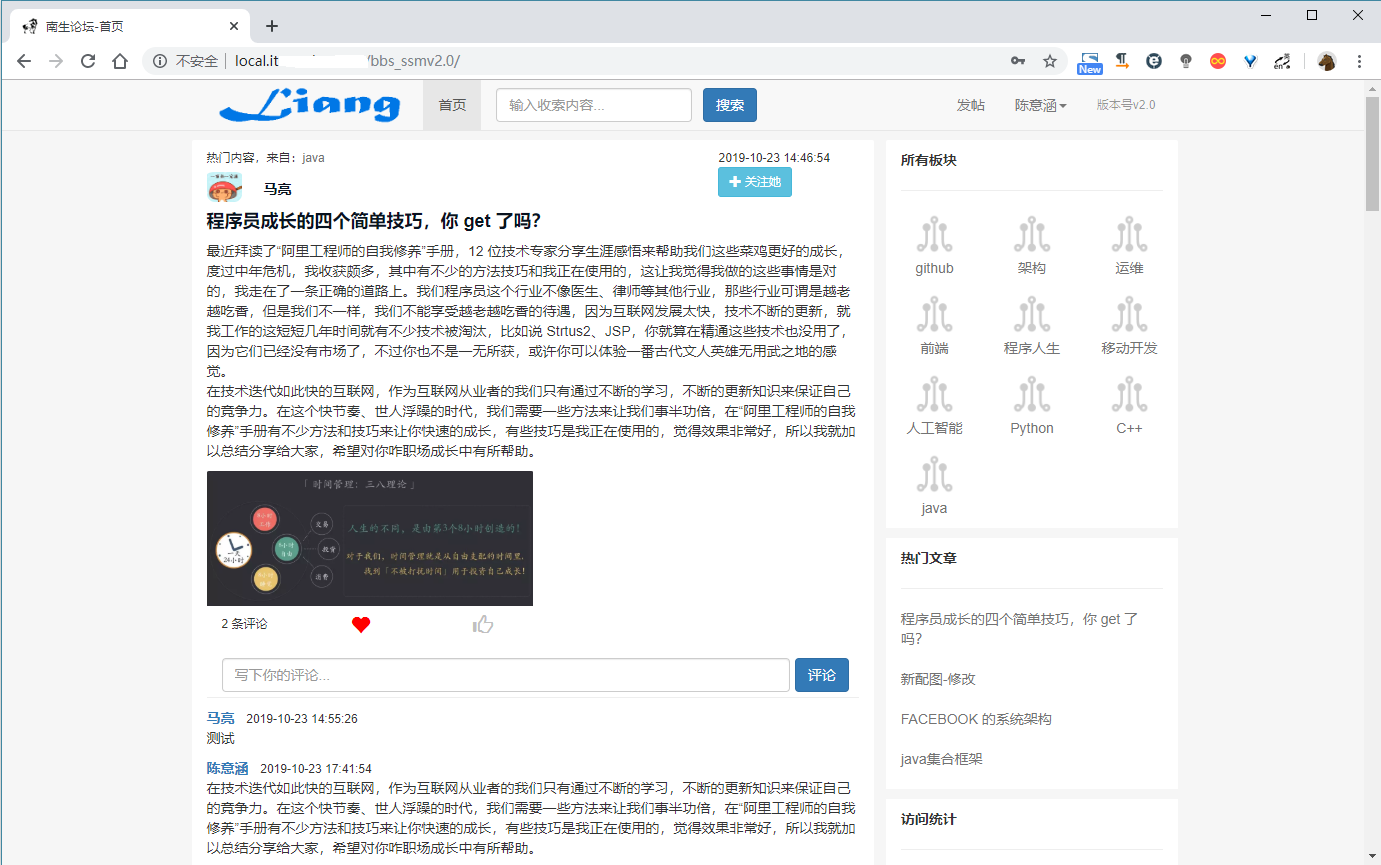Click the 所有板块 section heading
The height and width of the screenshot is (865, 1381).
pyautogui.click(x=929, y=160)
